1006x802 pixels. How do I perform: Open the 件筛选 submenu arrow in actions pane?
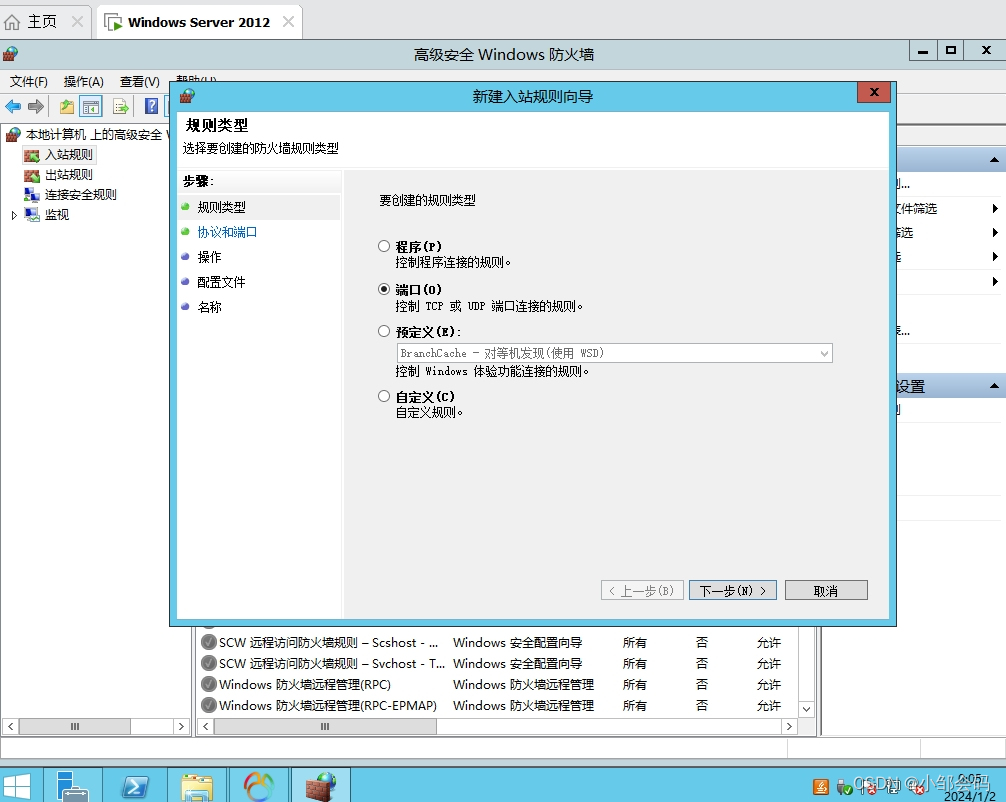[994, 209]
